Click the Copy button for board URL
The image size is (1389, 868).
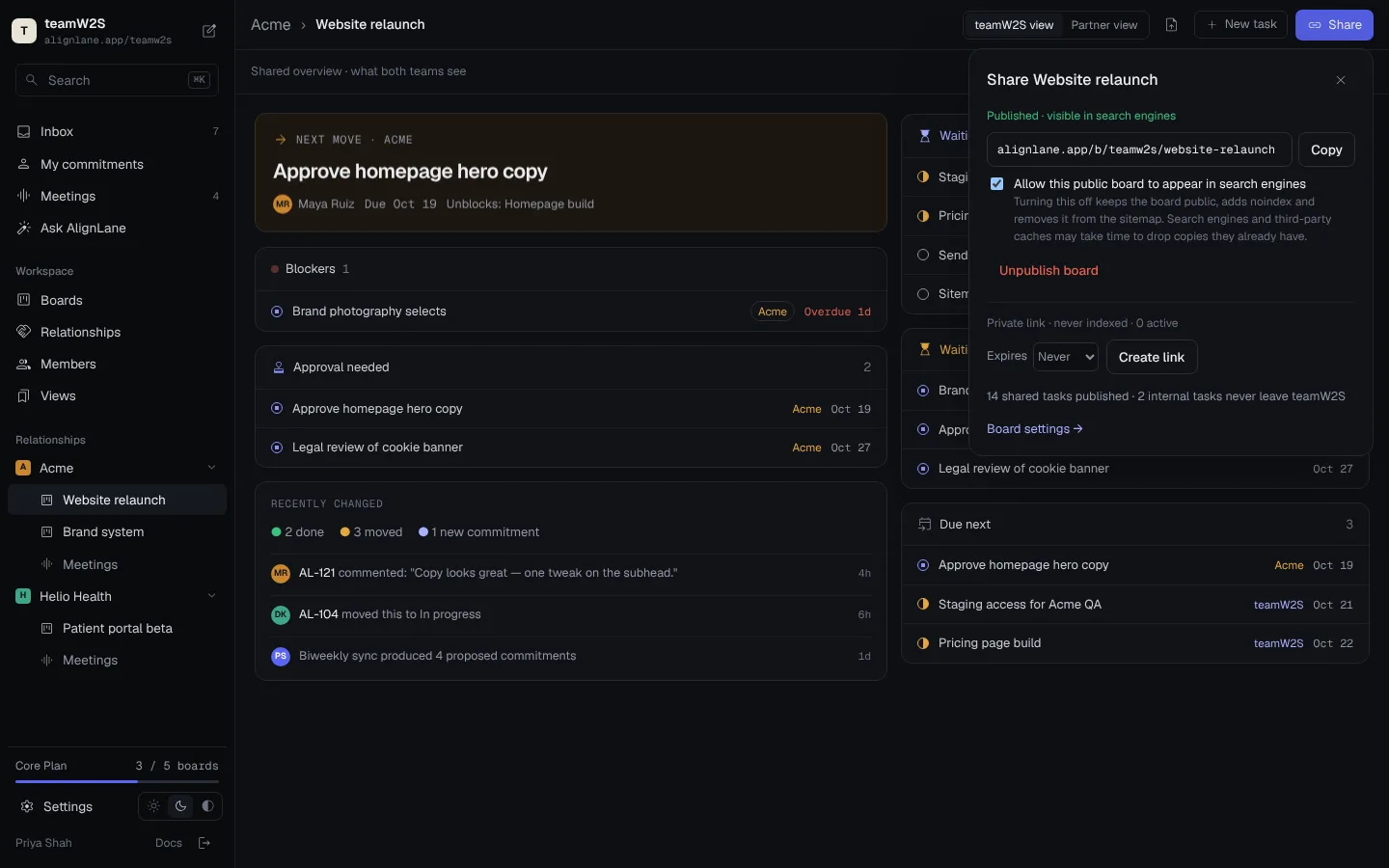(1326, 149)
